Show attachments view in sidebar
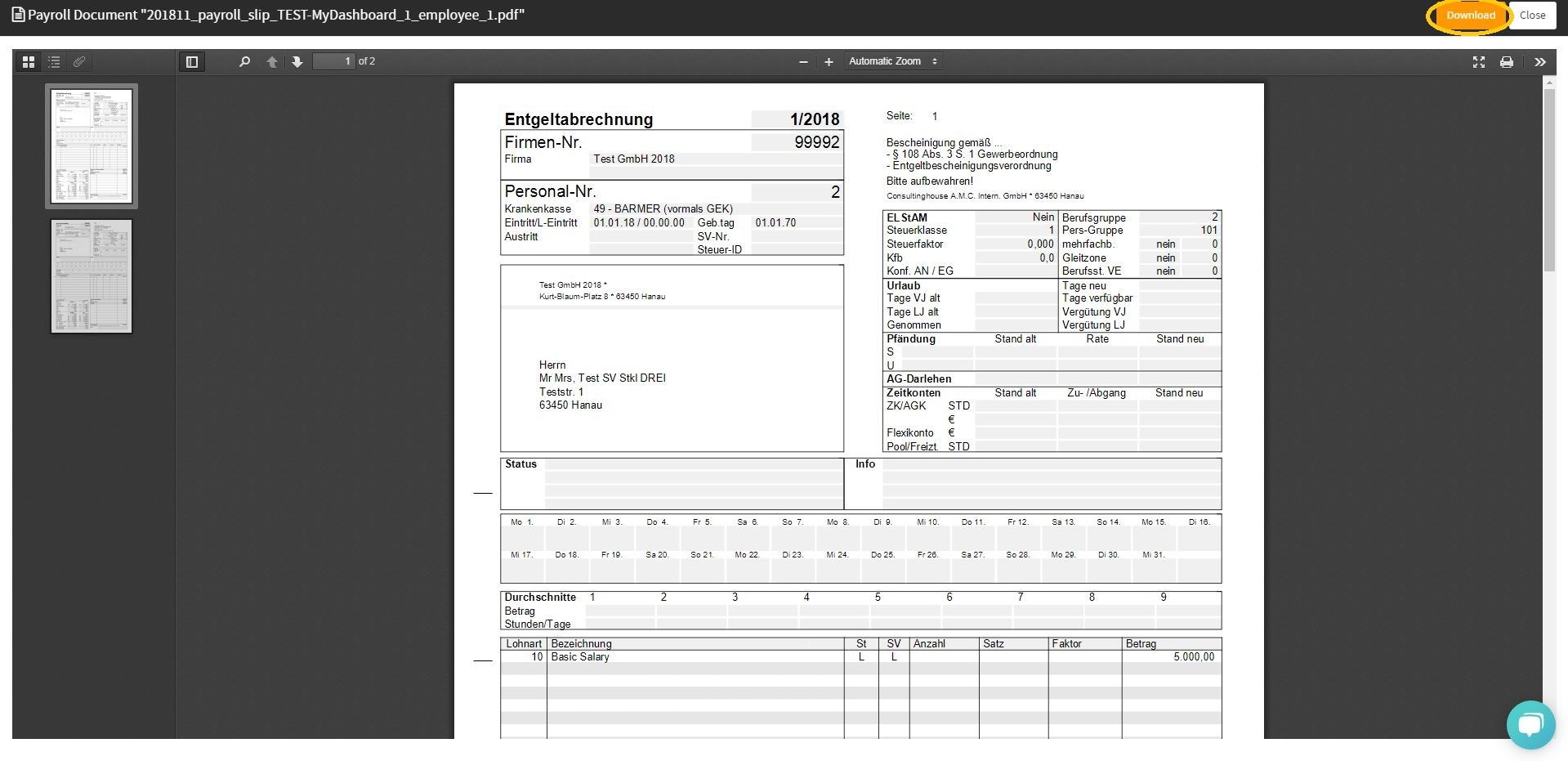This screenshot has width=1568, height=761. pos(79,62)
